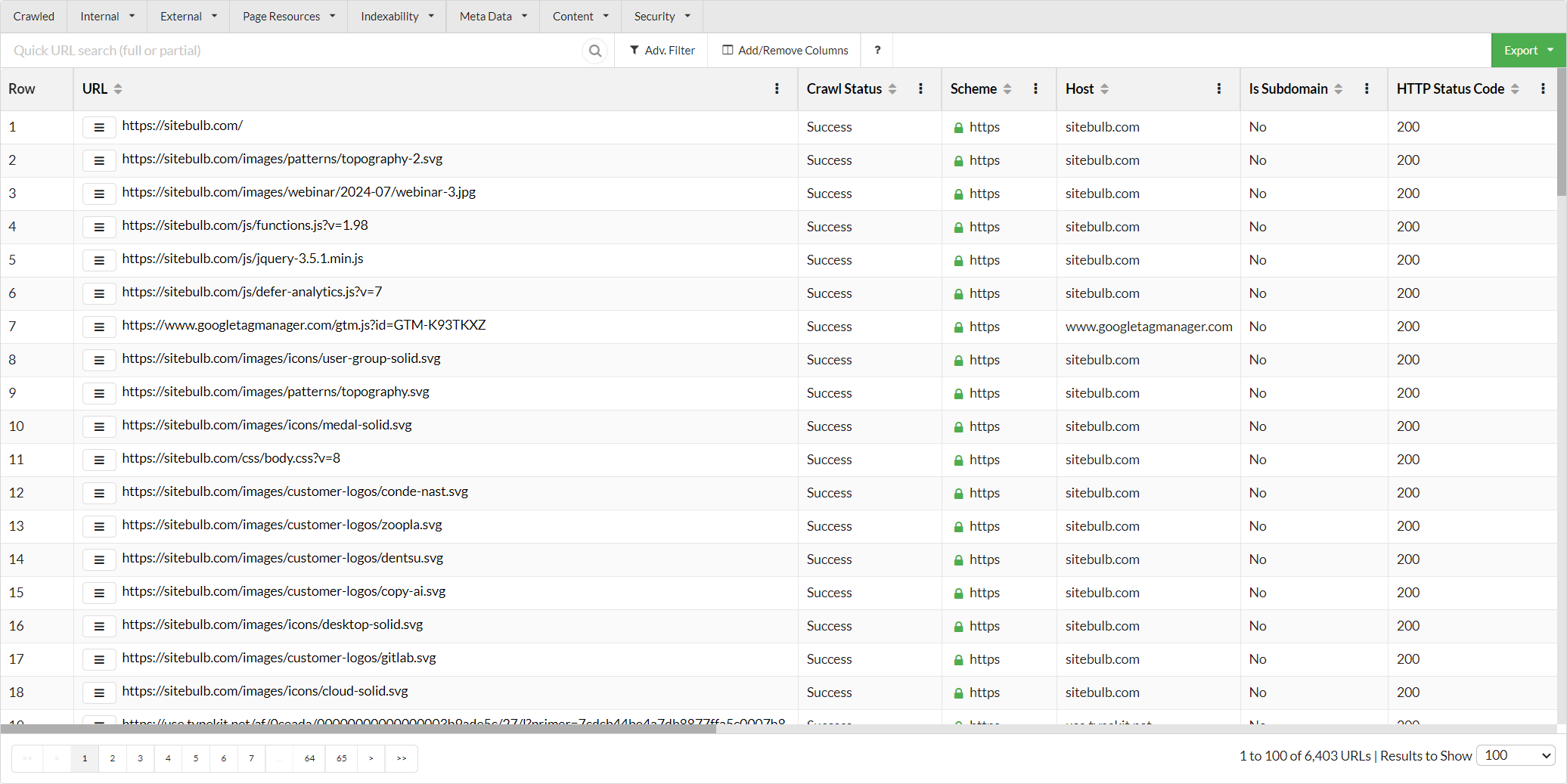This screenshot has height=784, width=1567.
Task: Open the row menu for googletagmanager gtm.js URL
Action: point(99,327)
